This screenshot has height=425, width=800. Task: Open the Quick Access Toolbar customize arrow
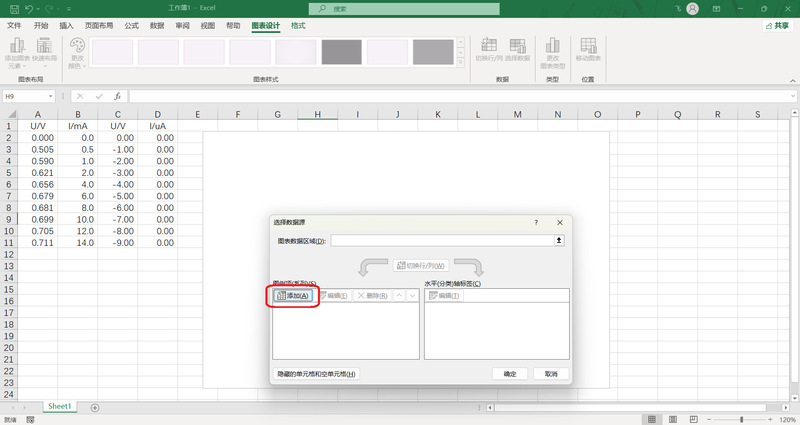click(x=69, y=9)
